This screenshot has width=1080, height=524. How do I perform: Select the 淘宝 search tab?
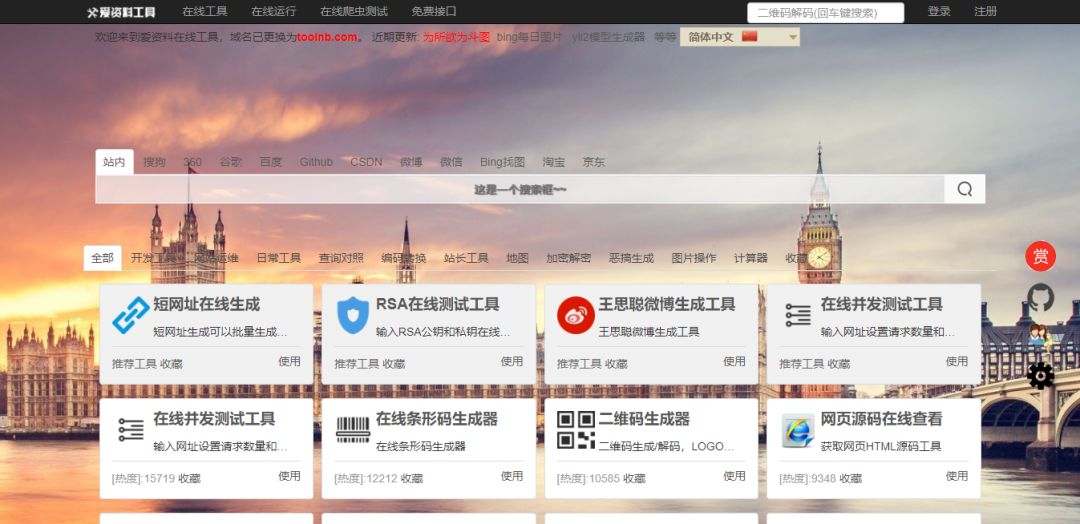pos(554,162)
